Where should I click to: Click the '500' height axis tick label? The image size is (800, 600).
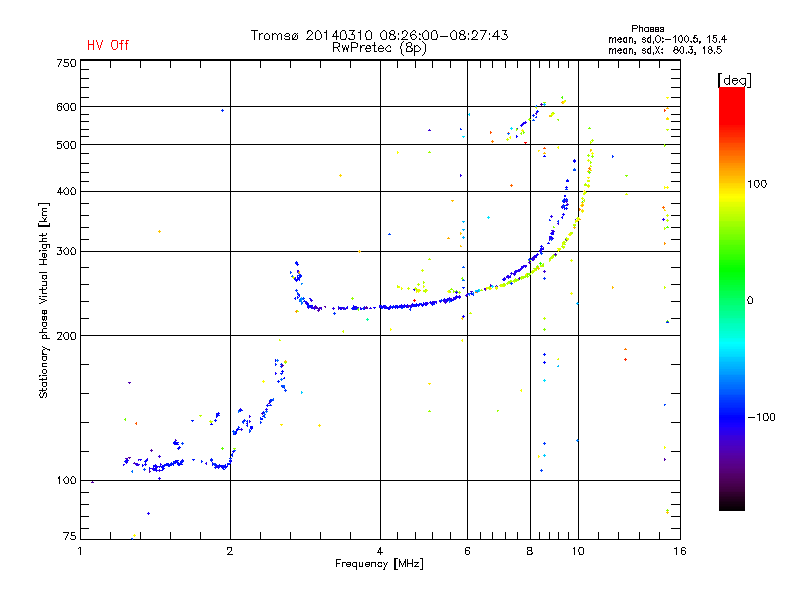(66, 145)
